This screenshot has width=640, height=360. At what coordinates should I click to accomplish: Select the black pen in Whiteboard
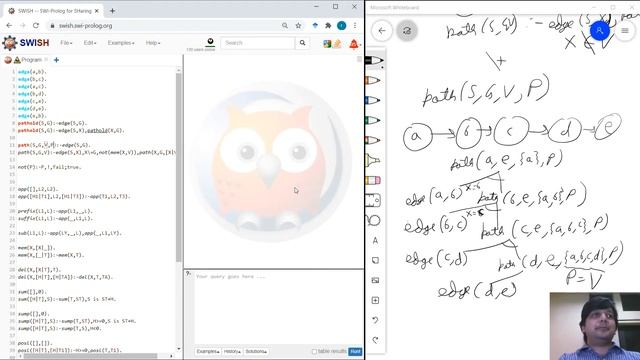click(x=374, y=60)
